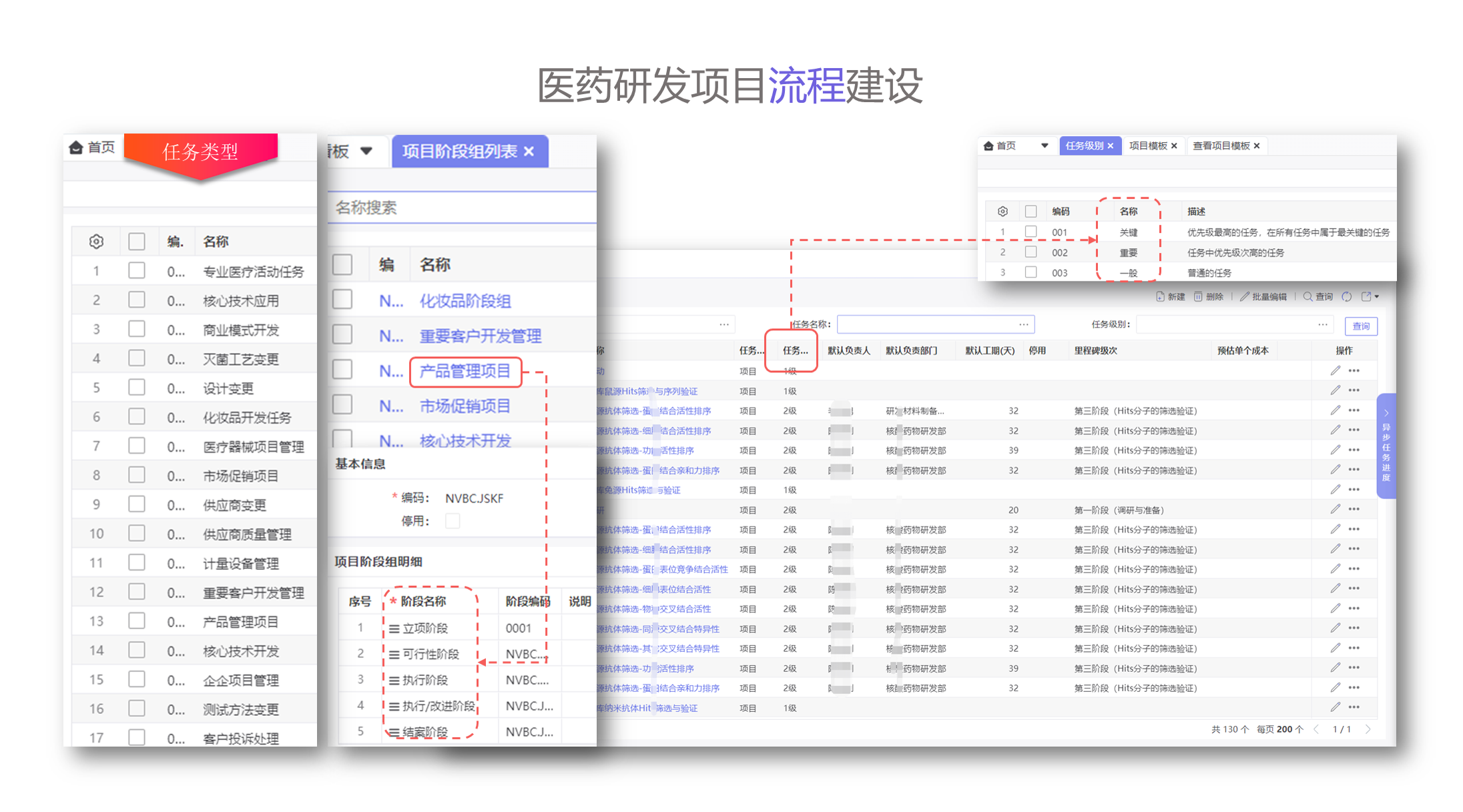Viewport: 1463px width, 812px height.
Task: Open the 任务级别 filter field ellipsis
Action: (1322, 325)
